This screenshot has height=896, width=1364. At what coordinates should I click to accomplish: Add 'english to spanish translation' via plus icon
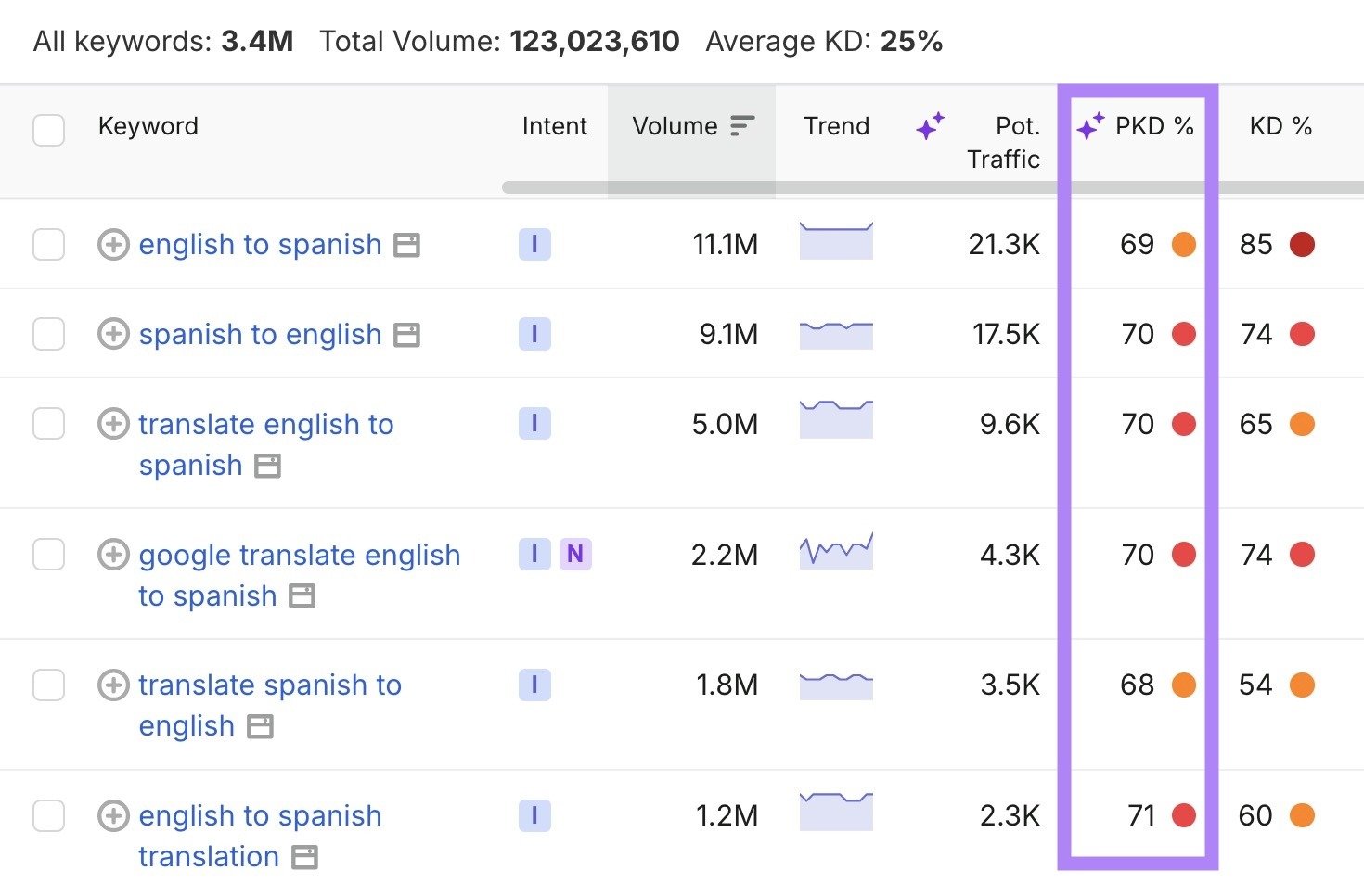[x=113, y=816]
